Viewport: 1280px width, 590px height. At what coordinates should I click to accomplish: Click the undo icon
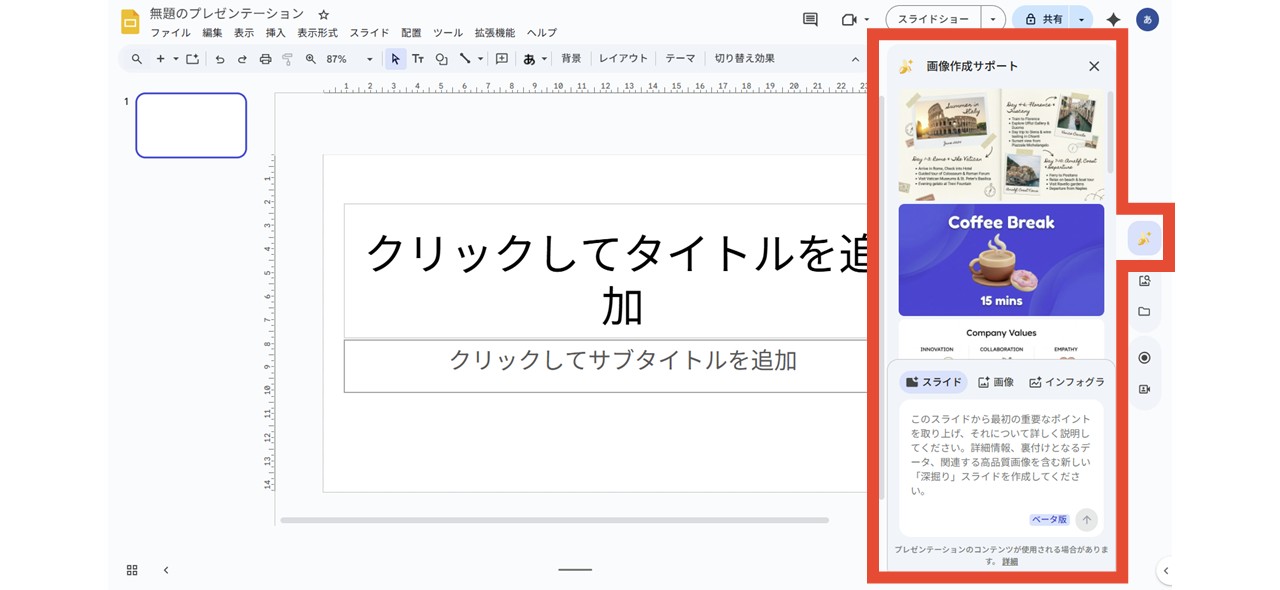pos(221,58)
